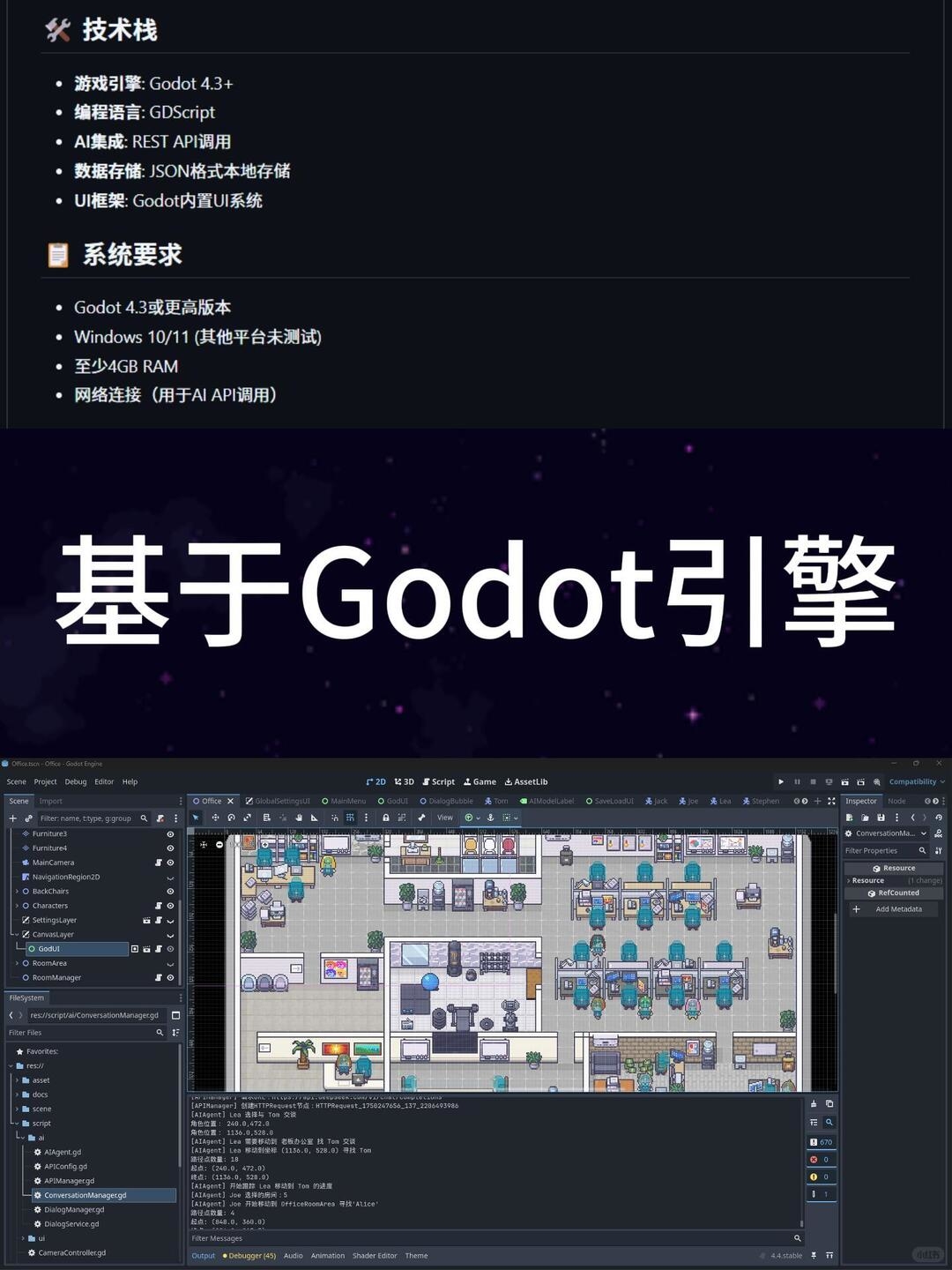Toggle distraction-free mode expand icon
Image resolution: width=952 pixels, height=1270 pixels.
pyautogui.click(x=831, y=801)
